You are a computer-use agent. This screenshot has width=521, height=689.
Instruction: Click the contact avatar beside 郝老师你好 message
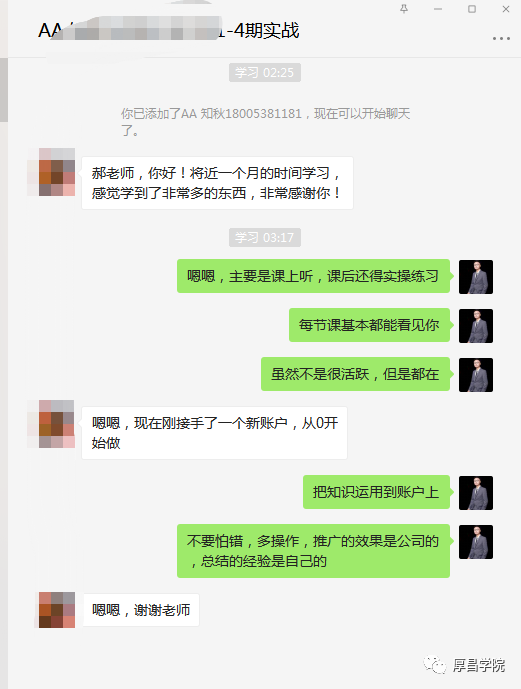click(57, 172)
